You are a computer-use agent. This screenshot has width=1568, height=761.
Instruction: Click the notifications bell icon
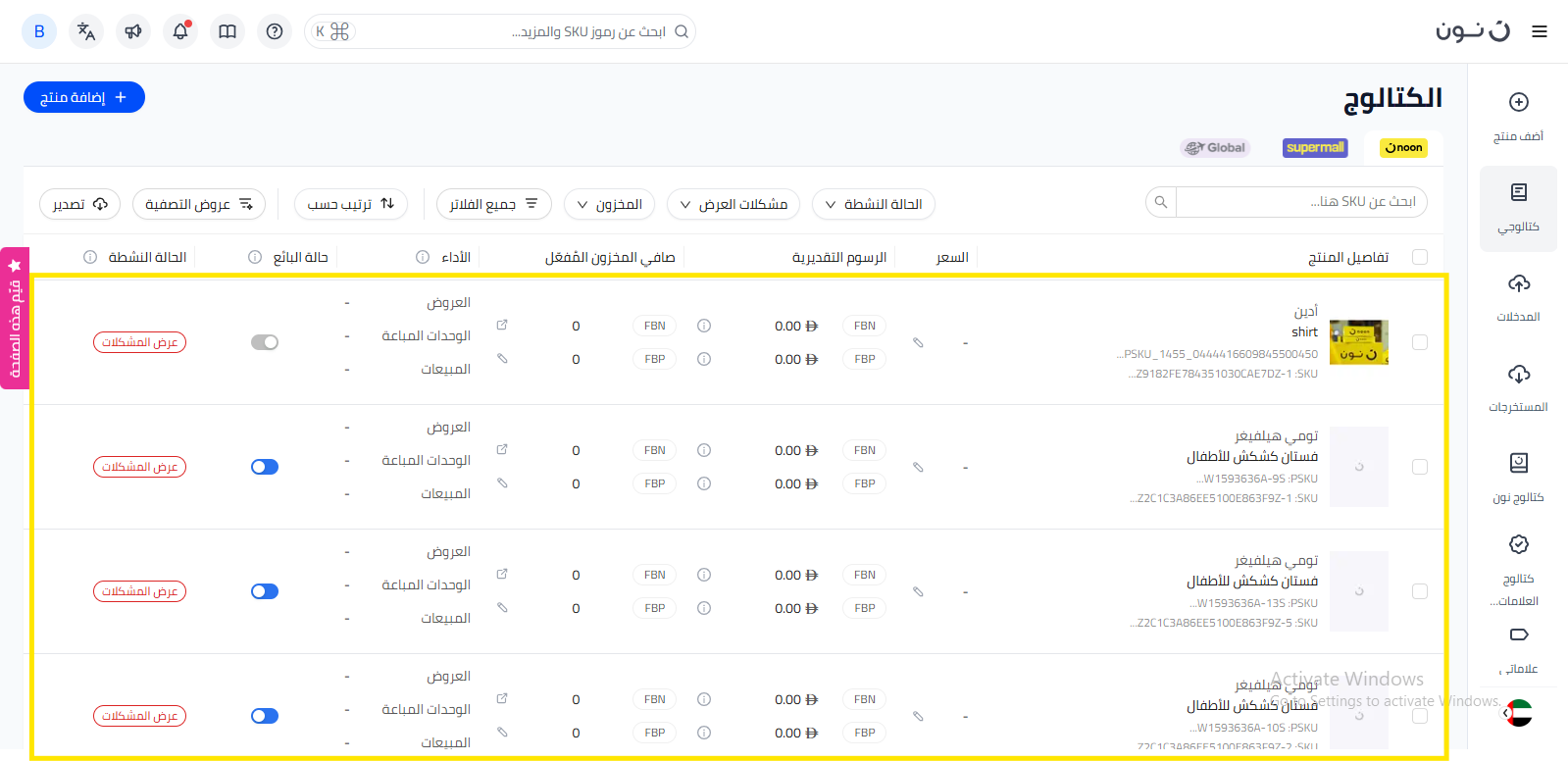coord(180,31)
